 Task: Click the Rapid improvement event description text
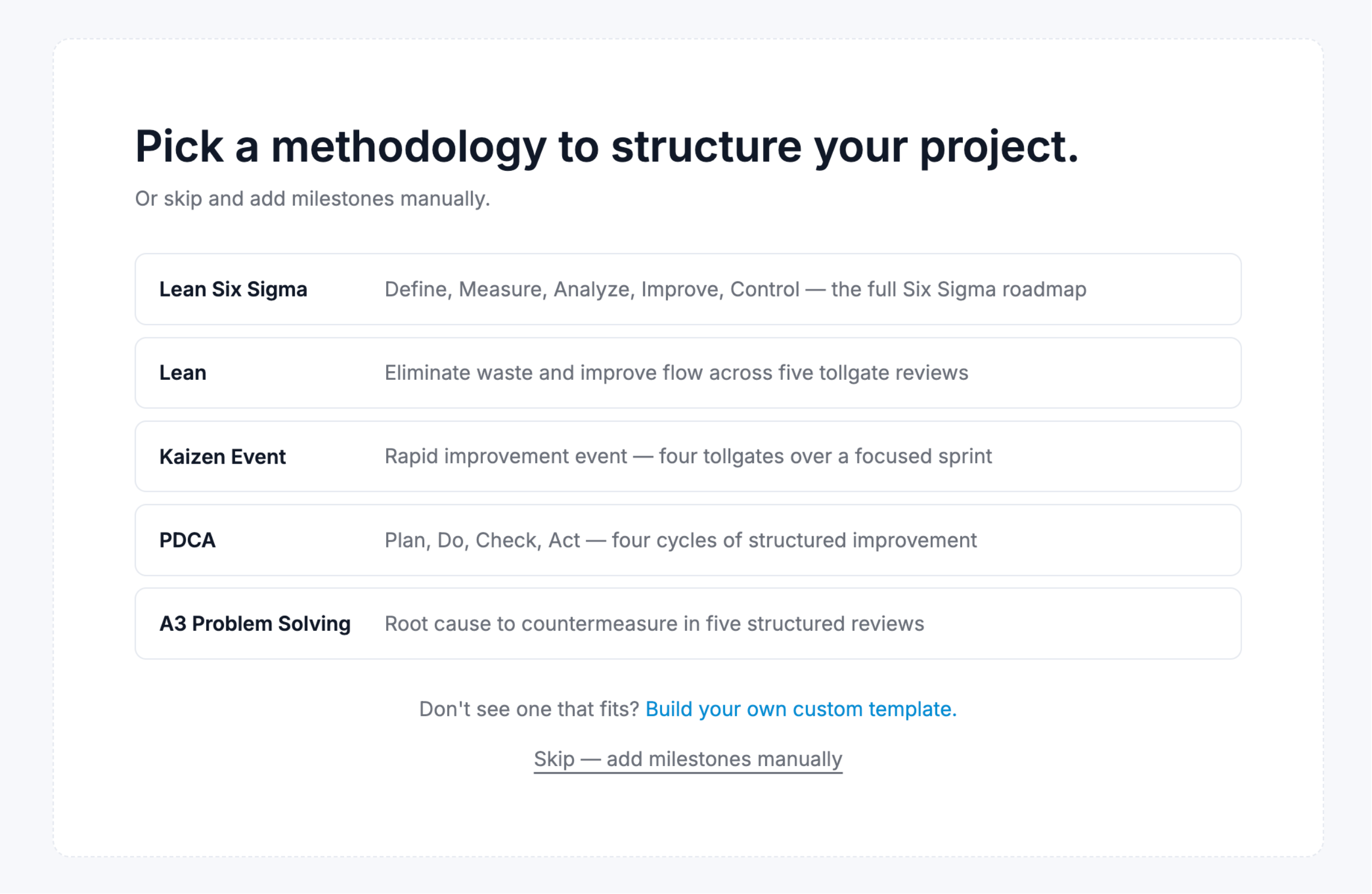click(688, 456)
